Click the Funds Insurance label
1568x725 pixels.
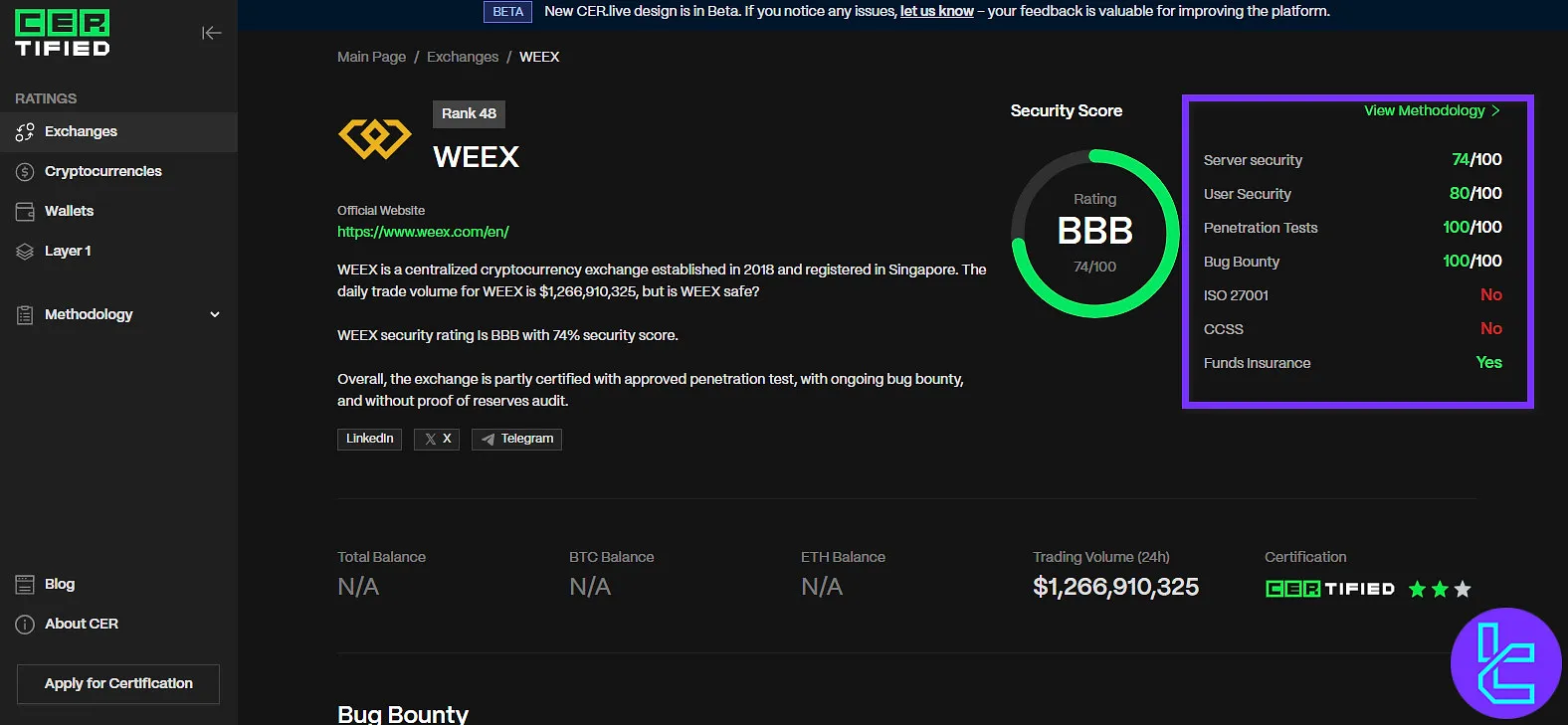(x=1257, y=363)
